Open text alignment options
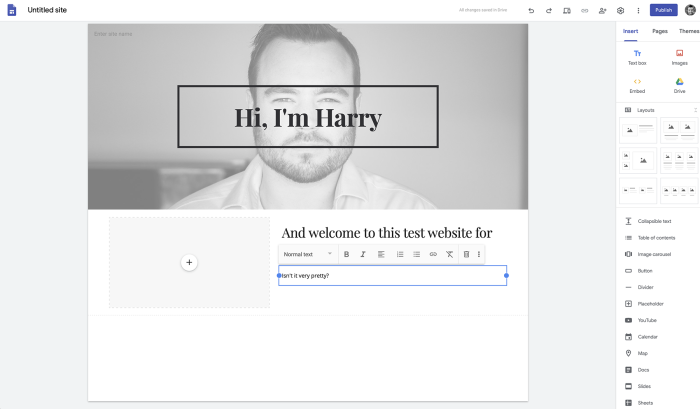Viewport: 700px width, 409px height. [x=381, y=254]
